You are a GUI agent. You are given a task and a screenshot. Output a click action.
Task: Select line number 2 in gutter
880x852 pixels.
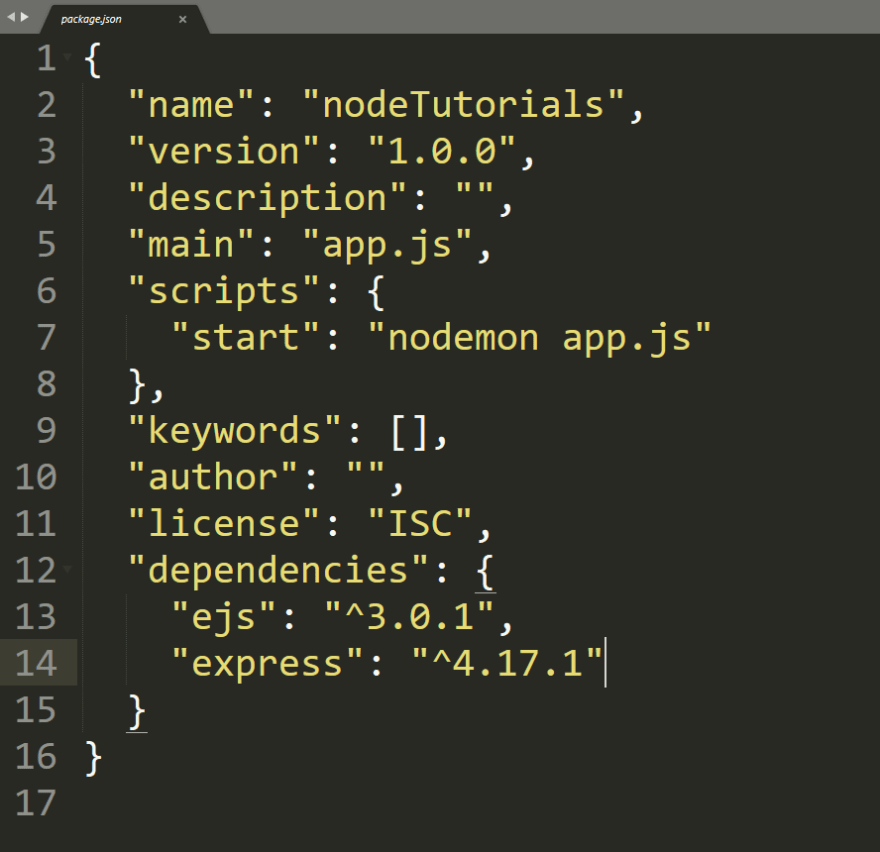tap(47, 105)
